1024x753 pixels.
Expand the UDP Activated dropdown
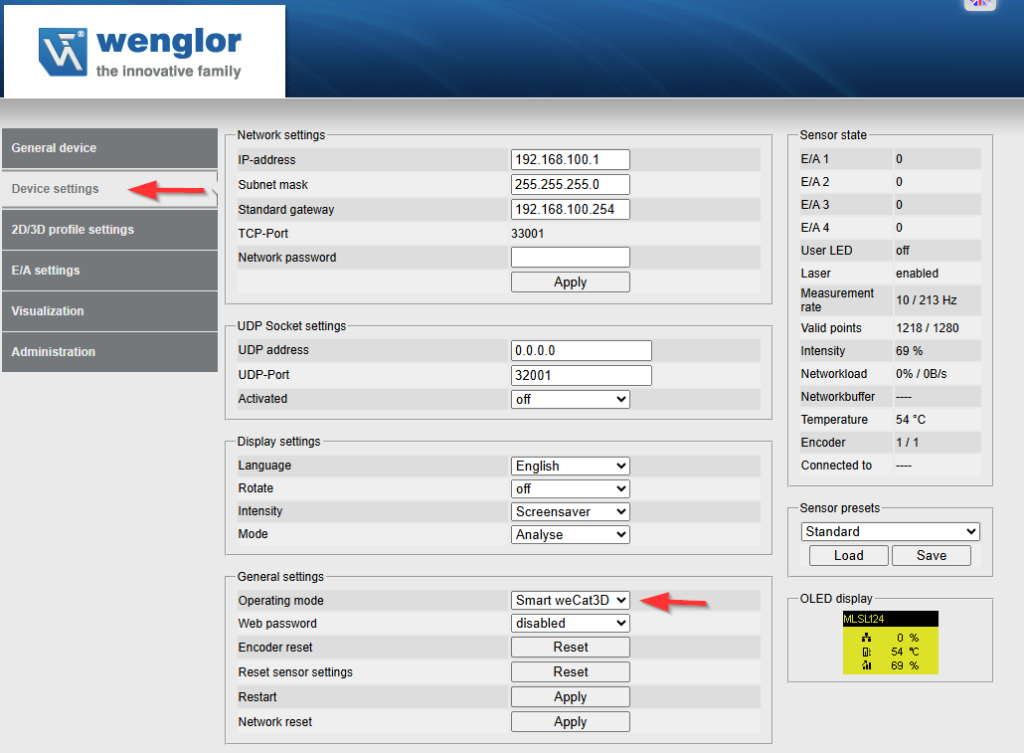pyautogui.click(x=570, y=399)
